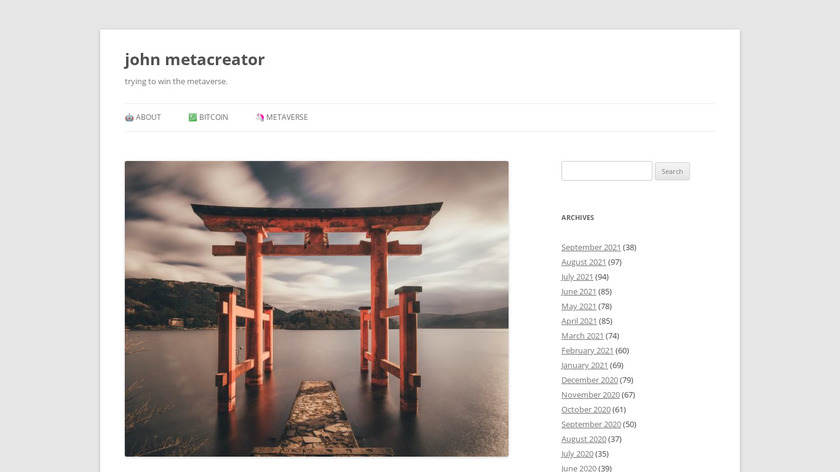The height and width of the screenshot is (472, 840).
Task: Click the robot icon beside About
Action: (x=129, y=117)
